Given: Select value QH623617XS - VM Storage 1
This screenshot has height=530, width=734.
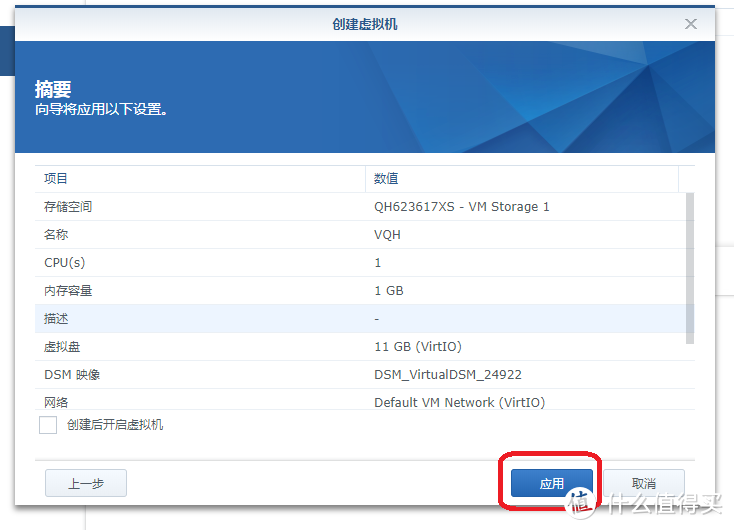Looking at the screenshot, I should coord(462,206).
